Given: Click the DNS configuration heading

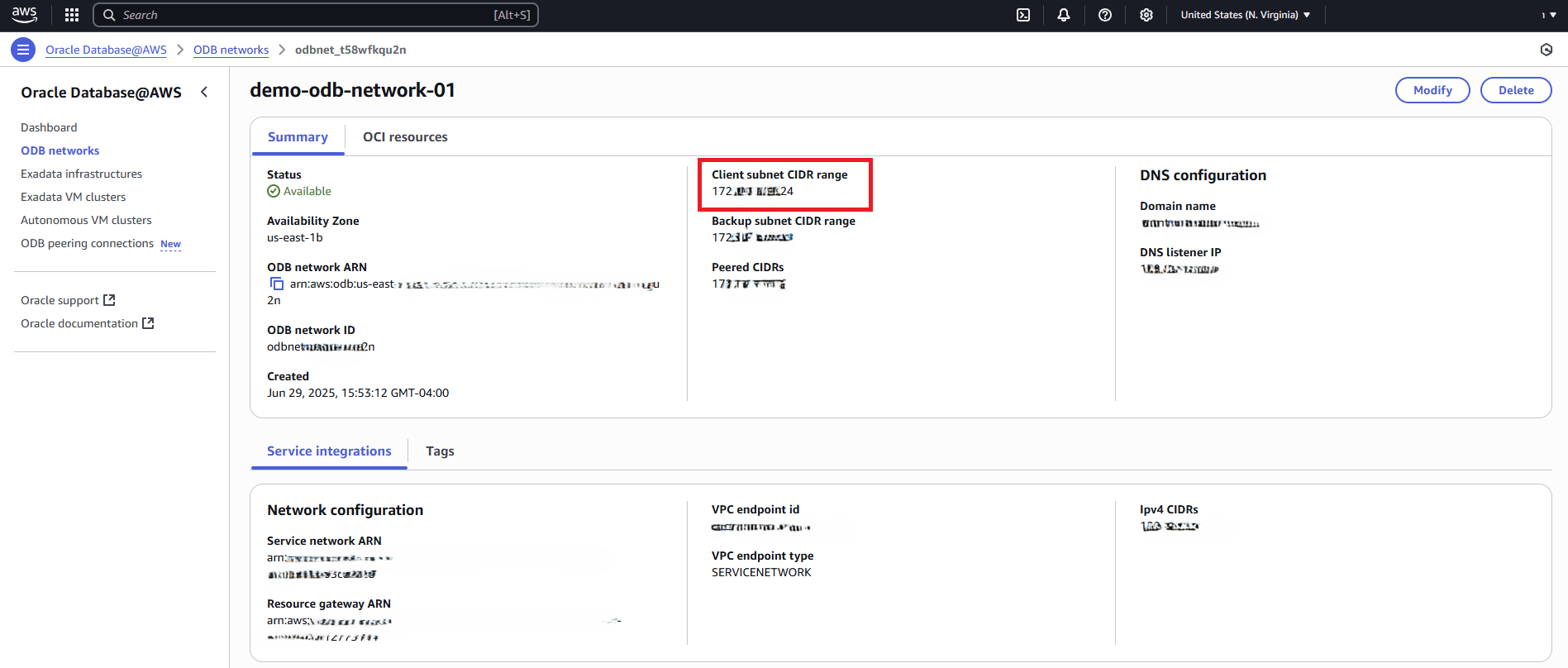Looking at the screenshot, I should [x=1203, y=175].
